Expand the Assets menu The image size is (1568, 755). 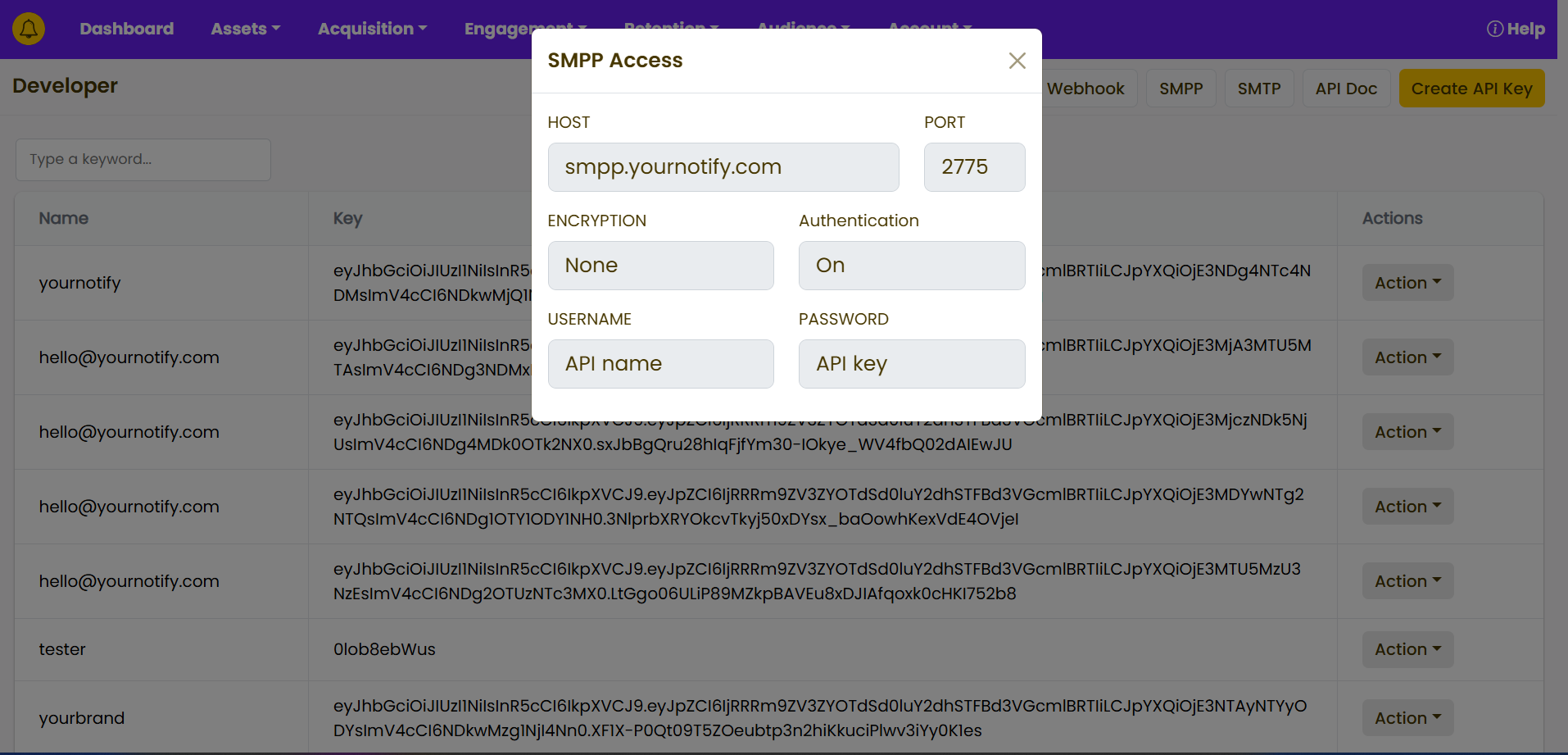coord(245,29)
